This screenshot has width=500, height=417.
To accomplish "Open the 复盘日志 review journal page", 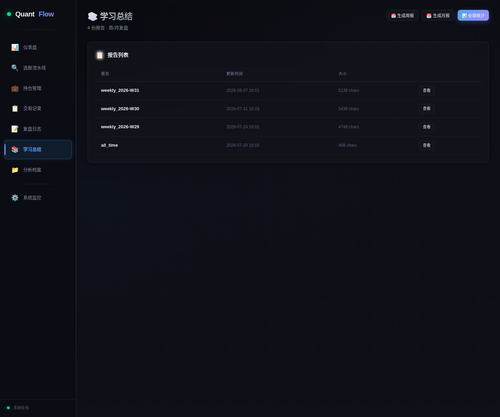I will click(38, 129).
